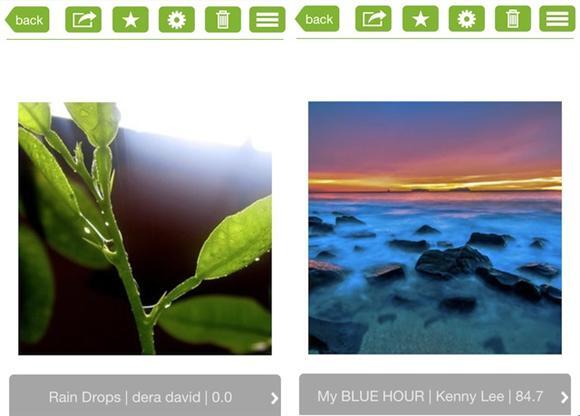Open hamburger menu above My BLUE HOUR photo
This screenshot has width=580, height=416.
click(x=557, y=18)
